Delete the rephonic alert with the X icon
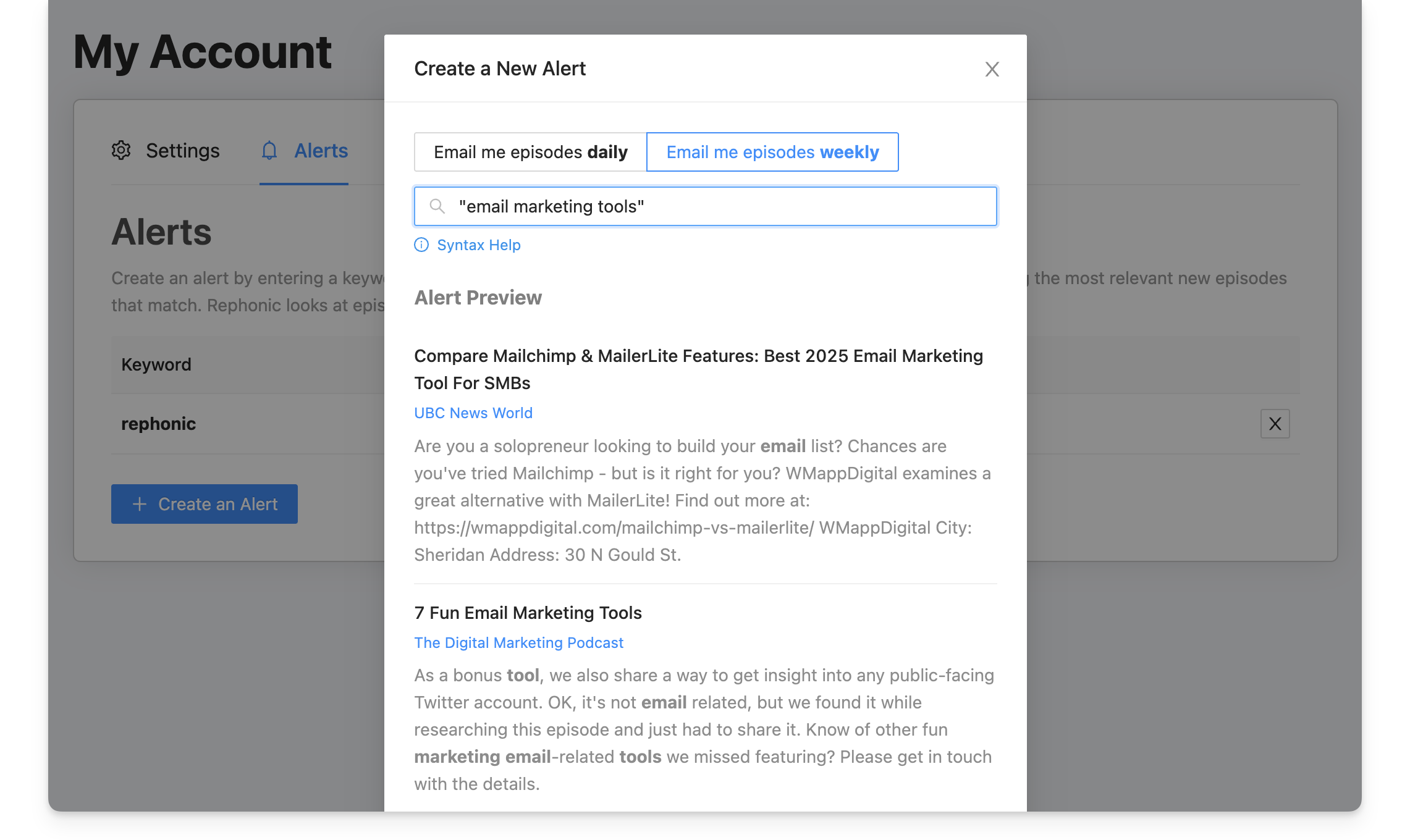Viewport: 1410px width, 840px height. click(1275, 424)
